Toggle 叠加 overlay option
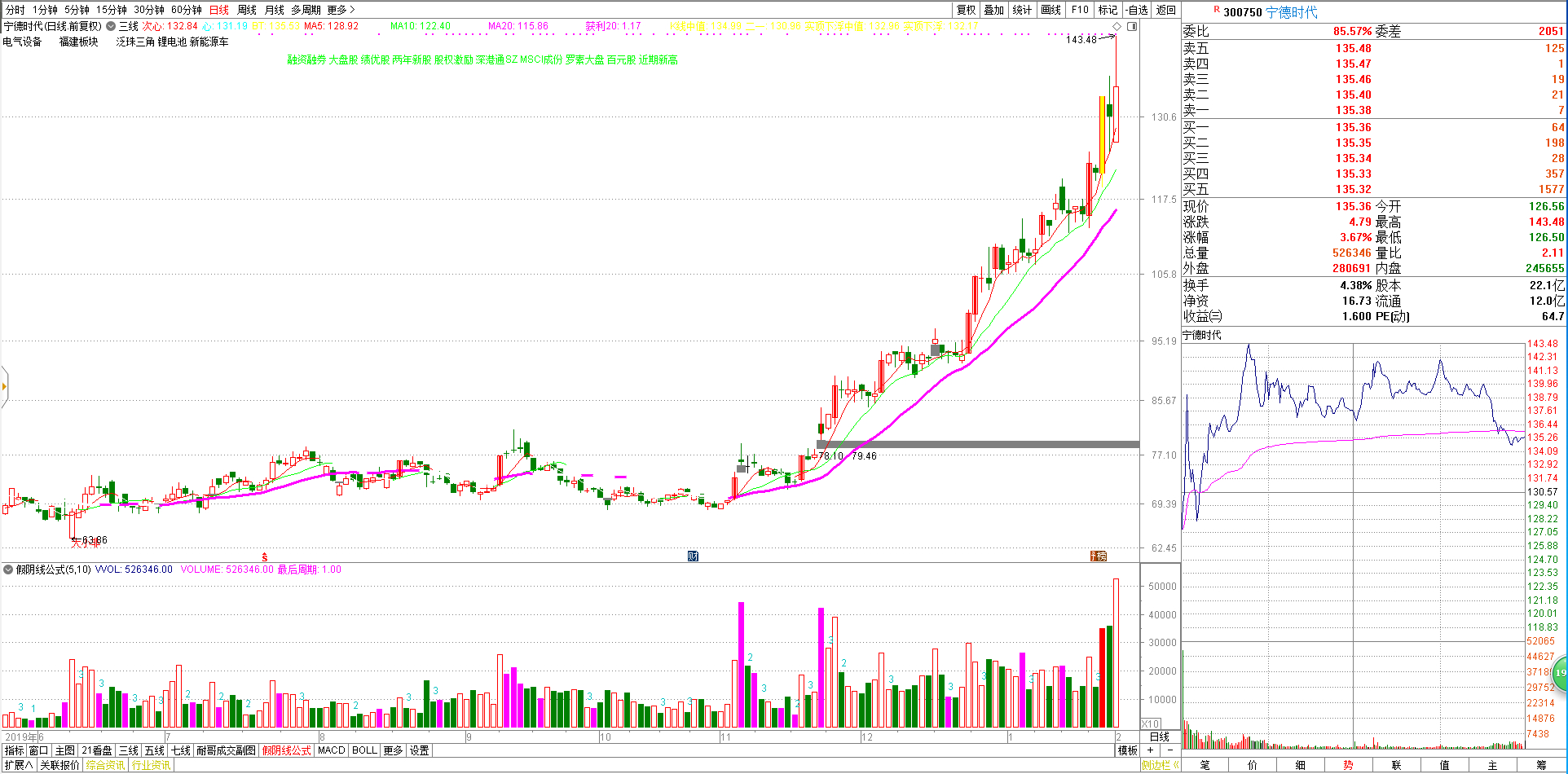 (993, 10)
